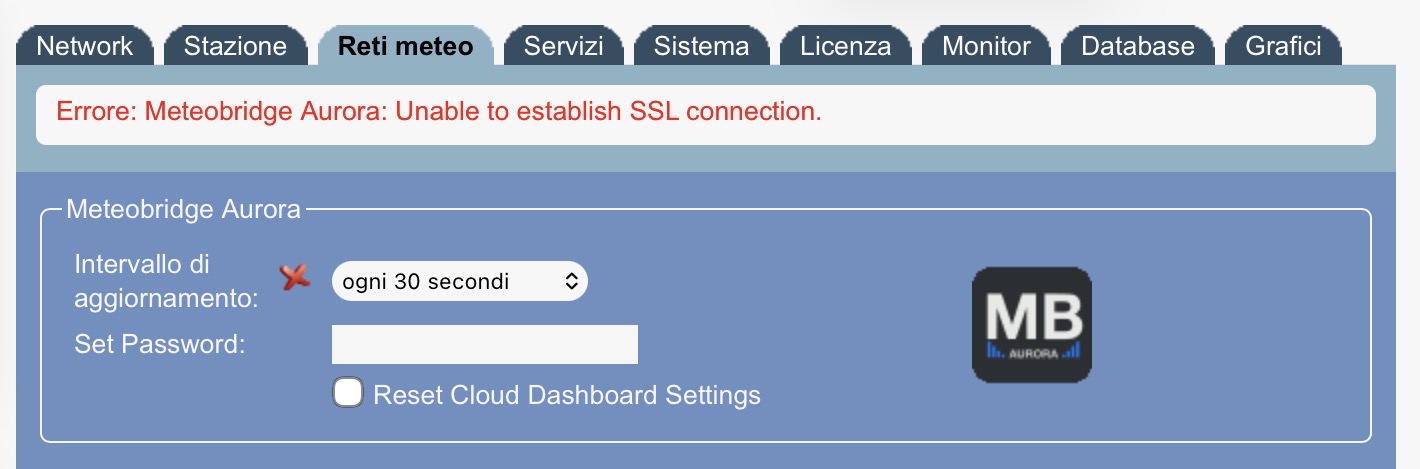This screenshot has width=1420, height=469.
Task: Click the Set Password label
Action: click(x=160, y=345)
